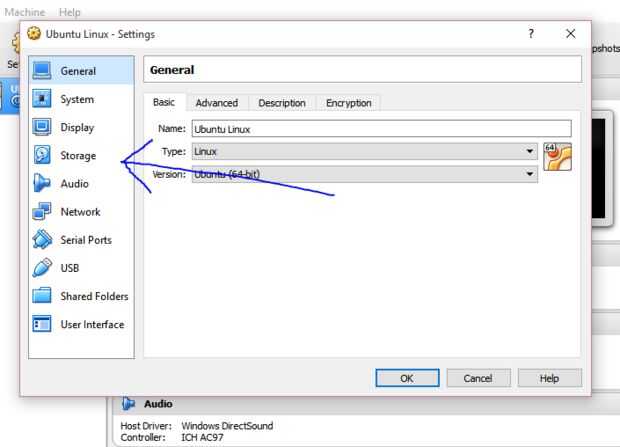
Task: Open the Display settings category
Action: coord(81,127)
